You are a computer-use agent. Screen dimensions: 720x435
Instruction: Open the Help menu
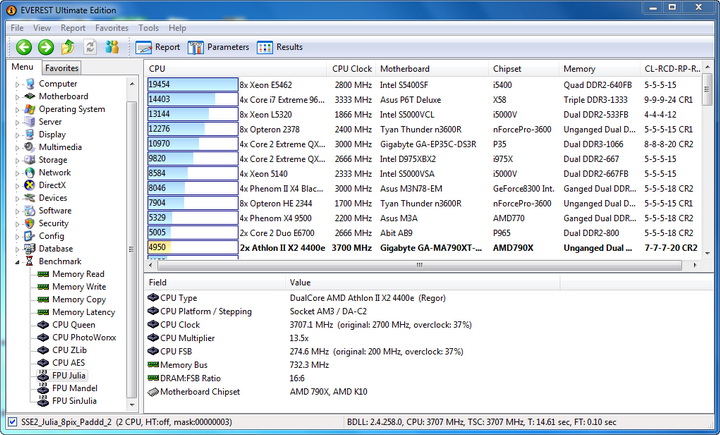point(177,28)
